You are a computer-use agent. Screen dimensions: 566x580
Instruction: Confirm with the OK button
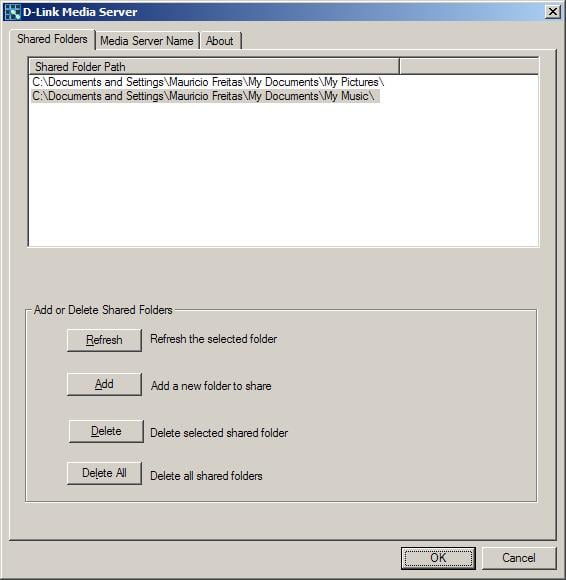point(438,558)
